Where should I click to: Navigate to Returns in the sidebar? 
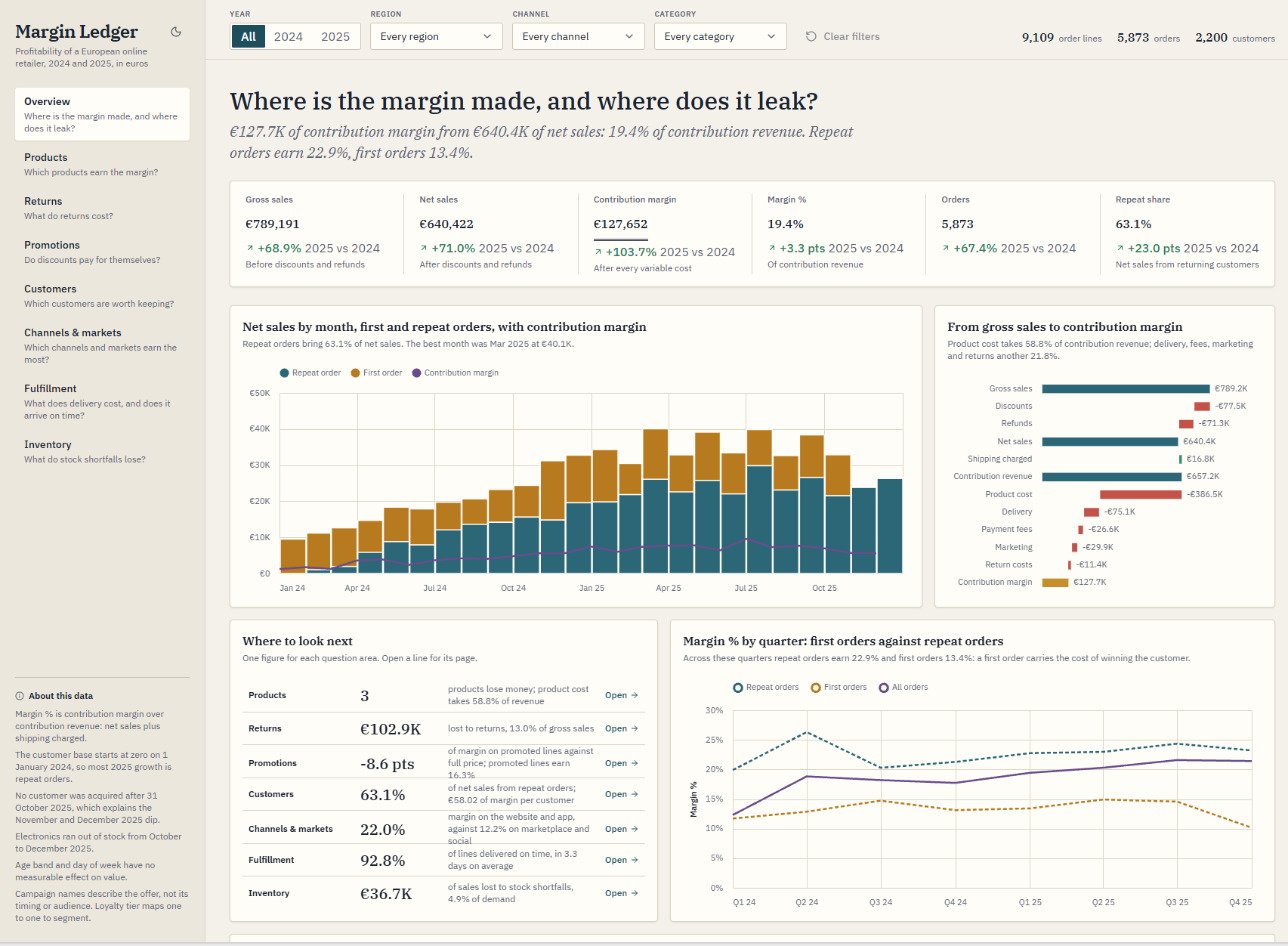pos(102,208)
